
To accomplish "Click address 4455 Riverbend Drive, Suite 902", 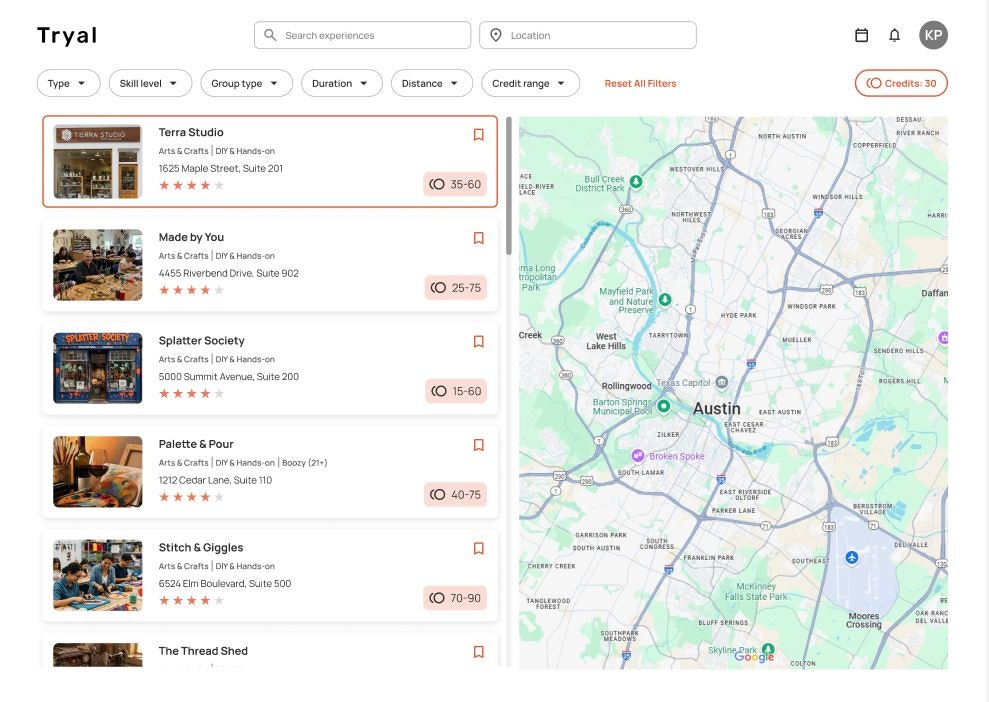I will pos(228,273).
